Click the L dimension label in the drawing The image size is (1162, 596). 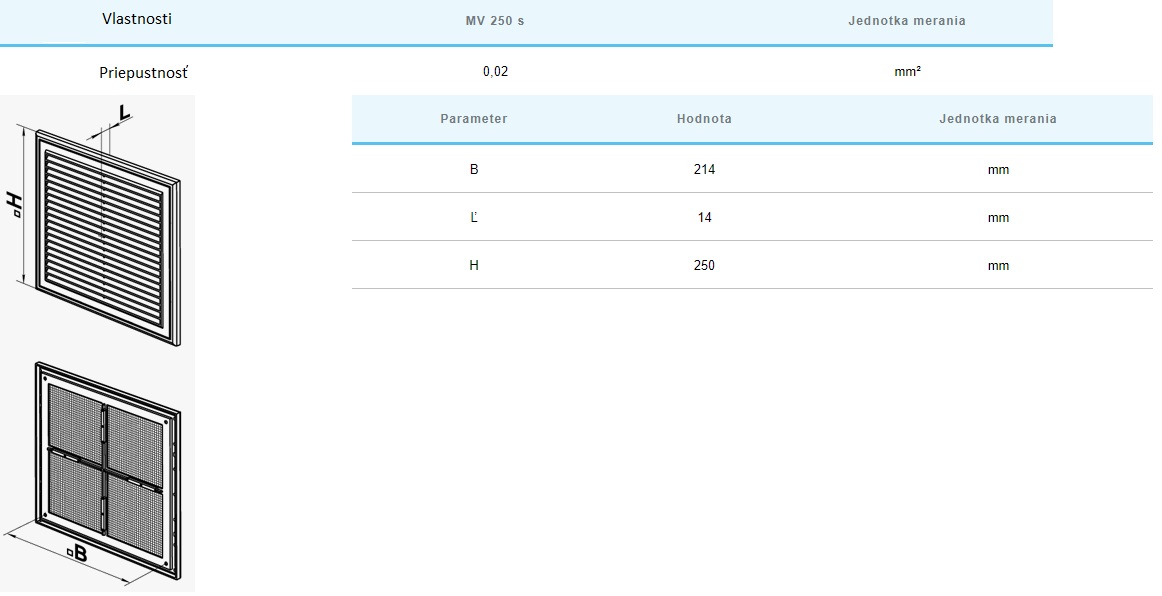coord(124,113)
